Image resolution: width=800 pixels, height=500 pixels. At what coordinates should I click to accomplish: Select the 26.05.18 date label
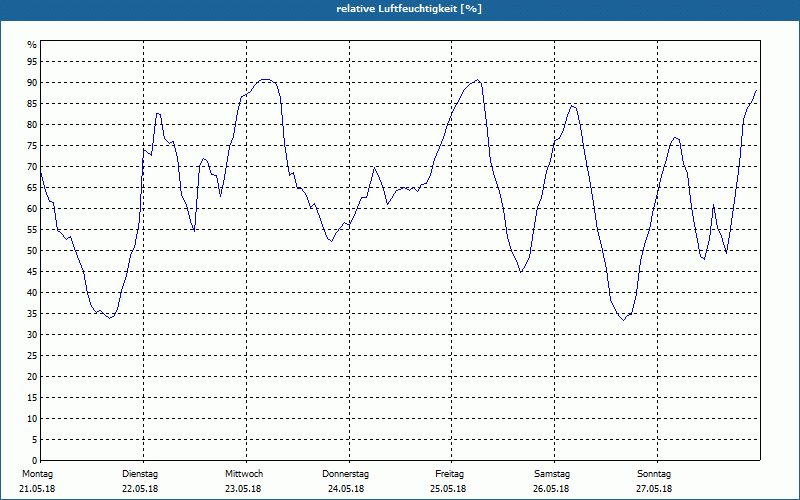click(x=551, y=489)
